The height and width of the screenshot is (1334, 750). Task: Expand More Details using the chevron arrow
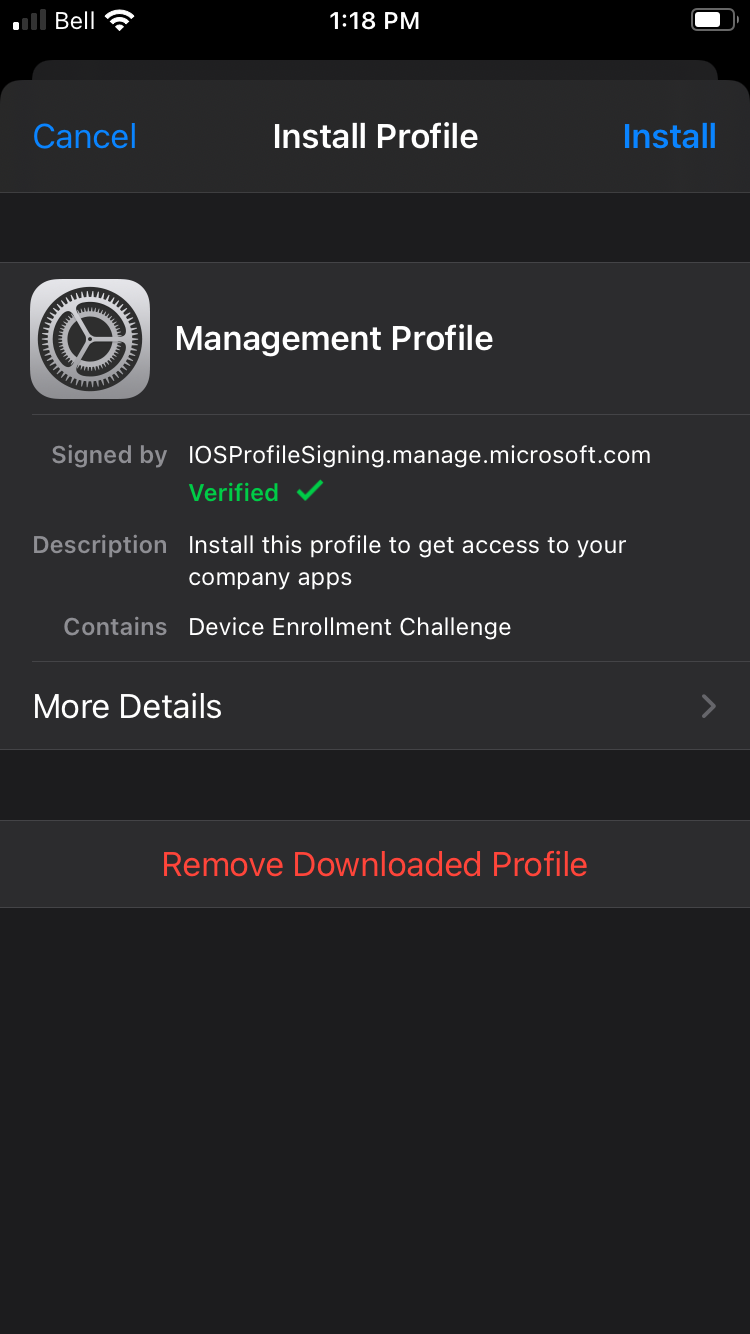pos(708,706)
